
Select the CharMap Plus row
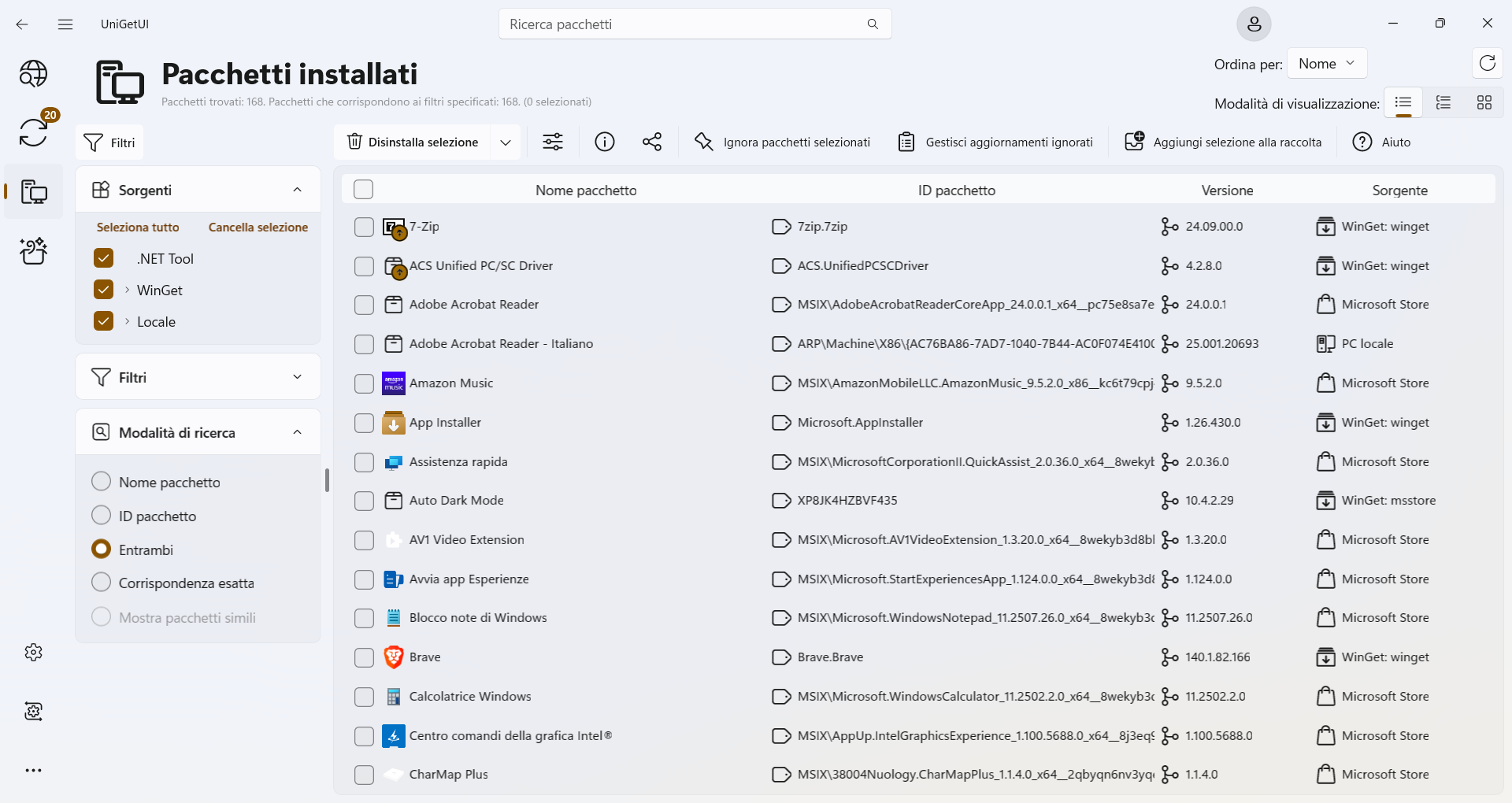pyautogui.click(x=918, y=775)
